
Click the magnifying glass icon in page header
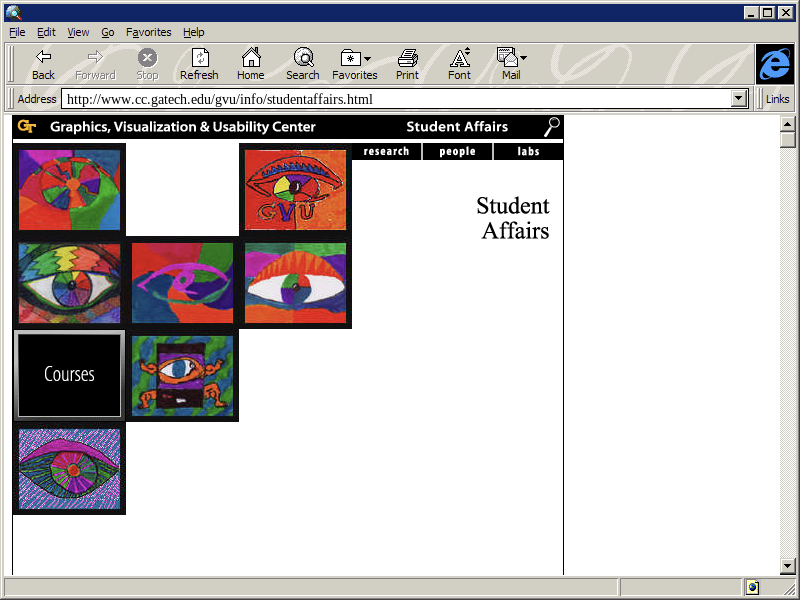(x=551, y=127)
